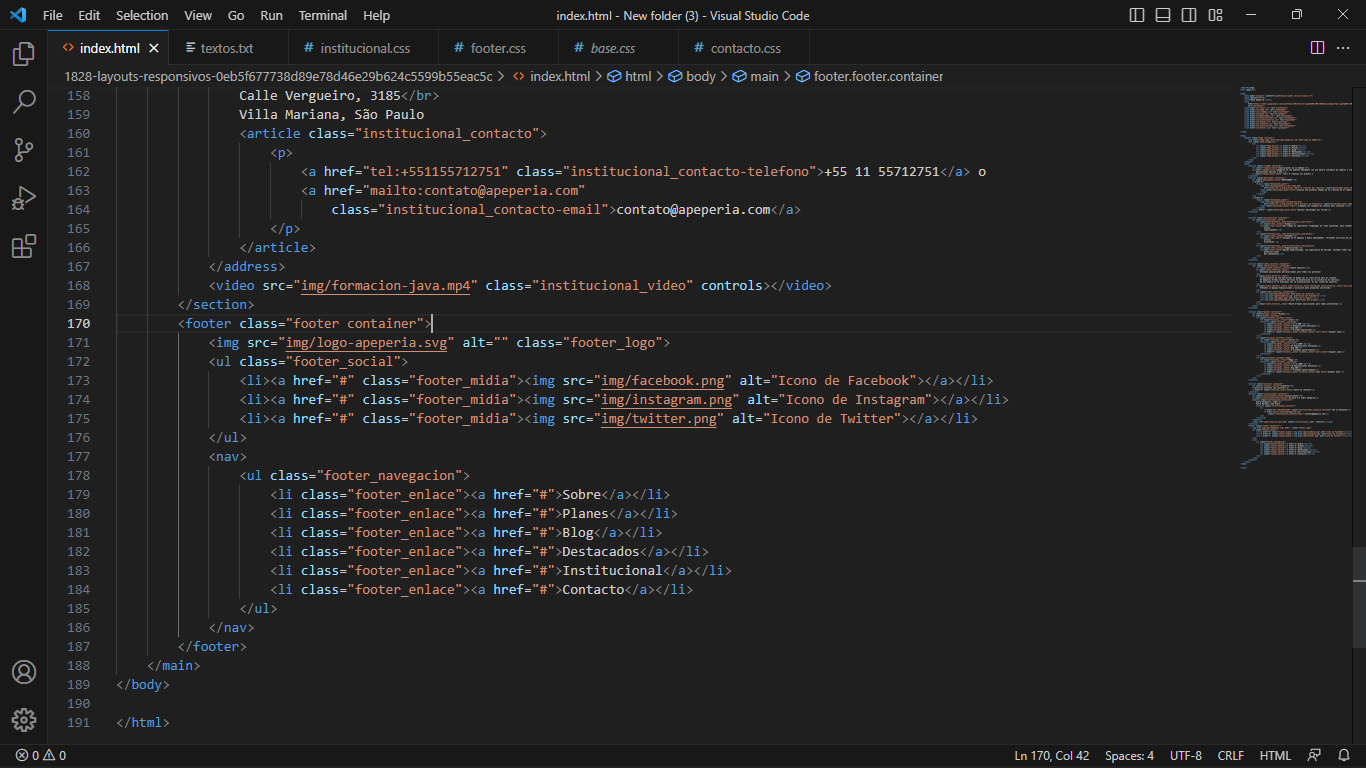
Task: Click the vertical scrollbar slider
Action: coord(1359,598)
